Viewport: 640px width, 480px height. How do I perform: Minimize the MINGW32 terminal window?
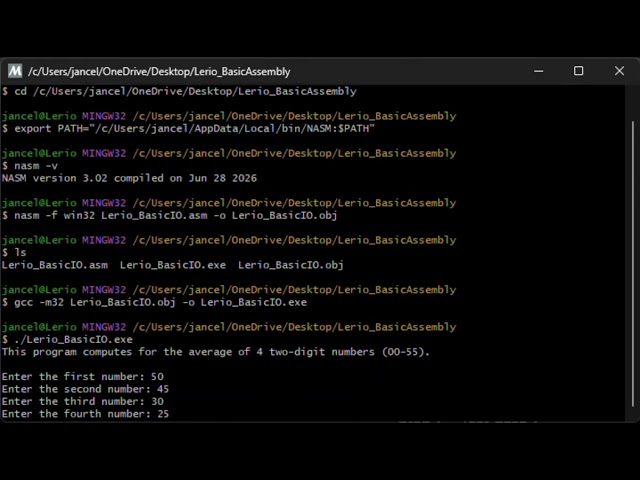point(538,71)
